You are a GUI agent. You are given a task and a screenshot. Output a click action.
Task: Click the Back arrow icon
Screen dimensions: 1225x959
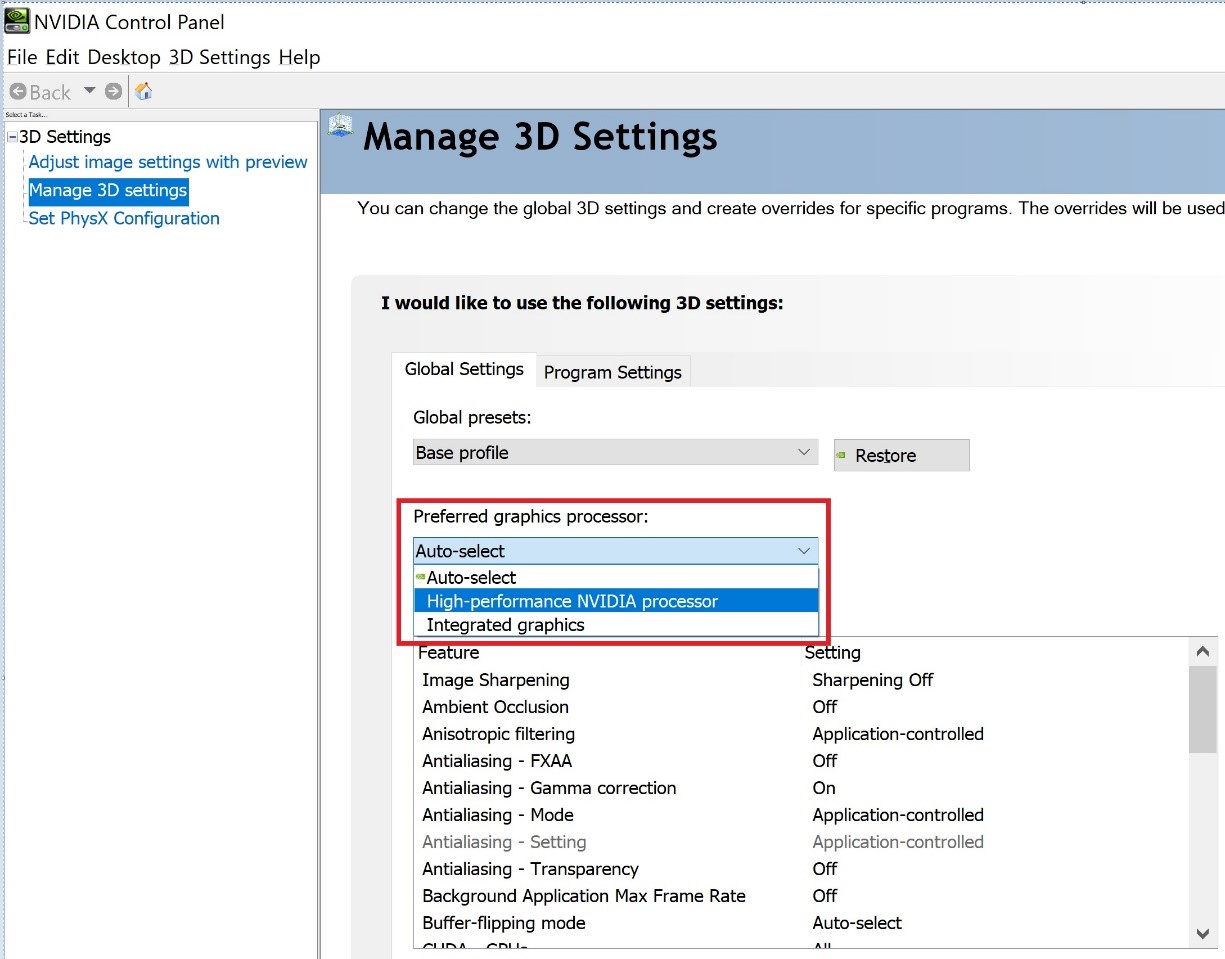(18, 92)
